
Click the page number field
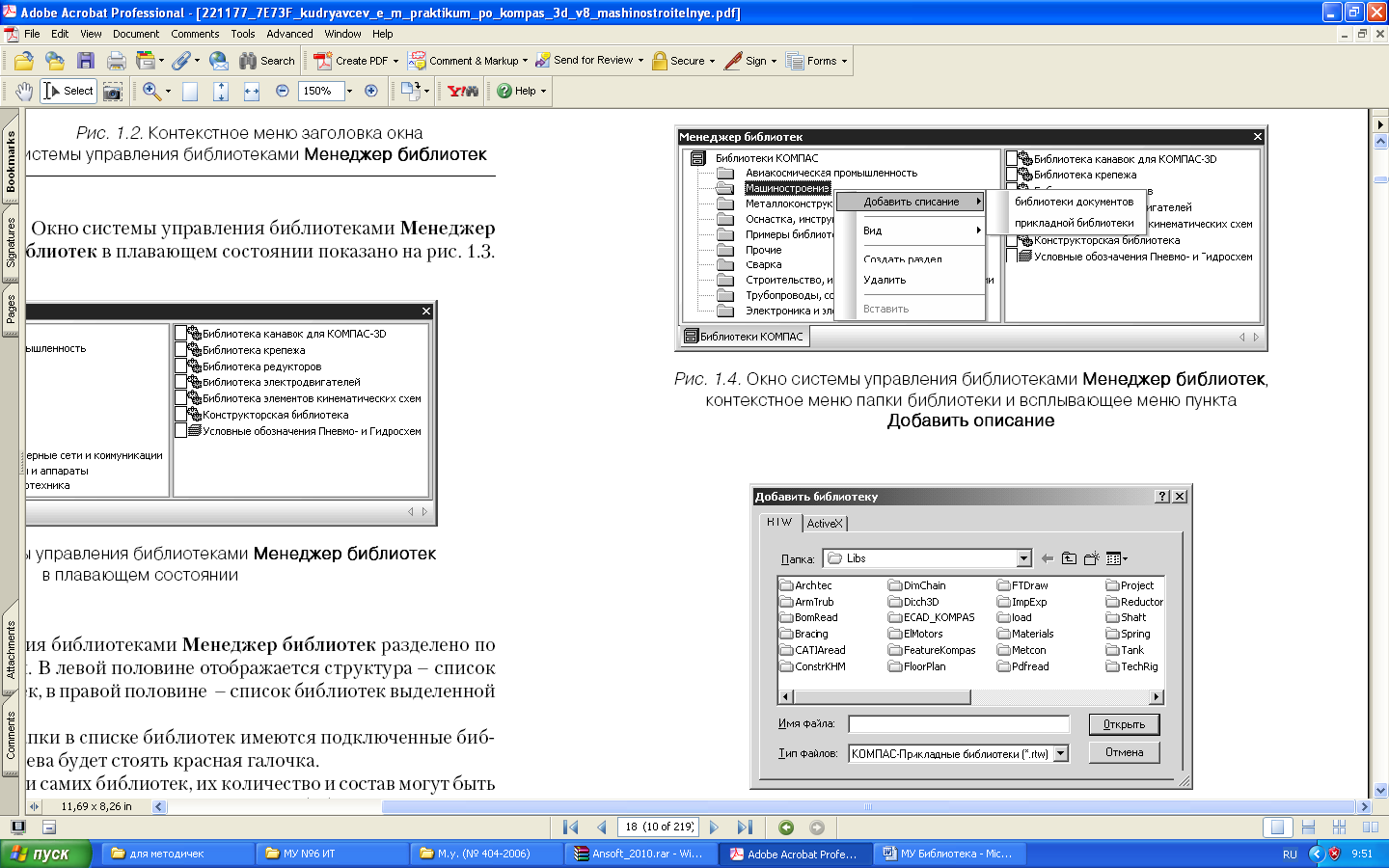click(660, 827)
